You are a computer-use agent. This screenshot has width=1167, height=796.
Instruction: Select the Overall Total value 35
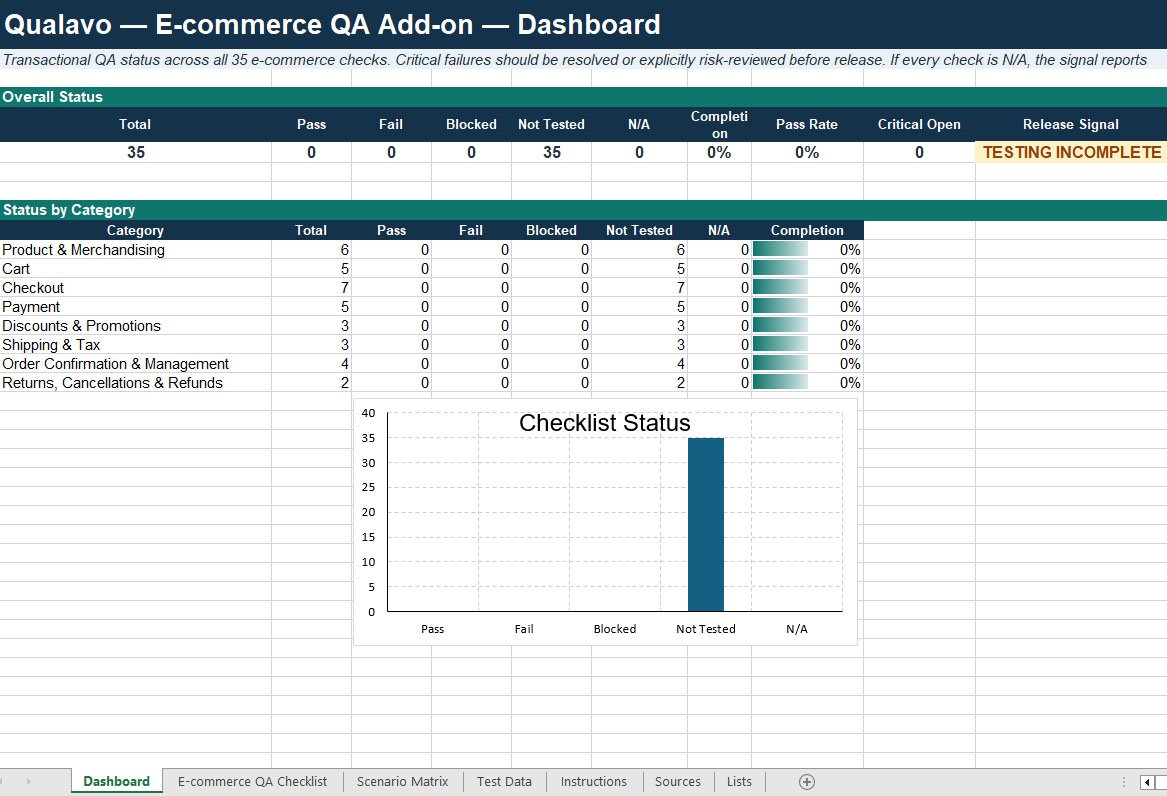135,153
